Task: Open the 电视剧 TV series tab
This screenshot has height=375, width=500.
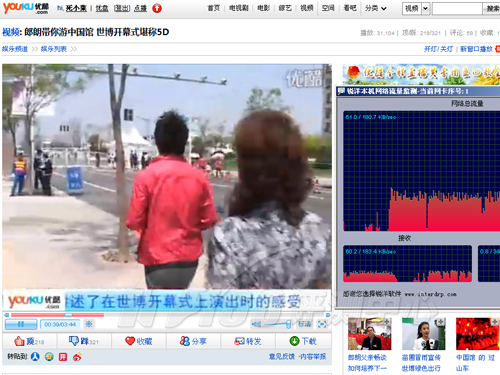Action: pos(239,8)
